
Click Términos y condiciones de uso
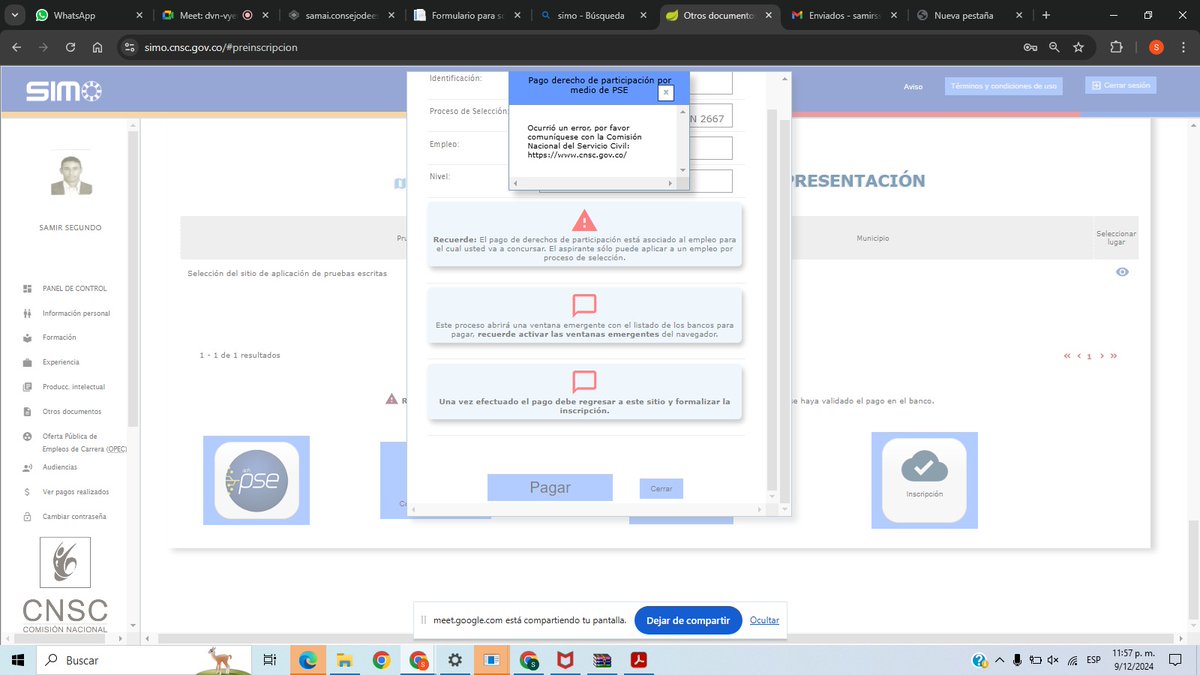point(1004,86)
